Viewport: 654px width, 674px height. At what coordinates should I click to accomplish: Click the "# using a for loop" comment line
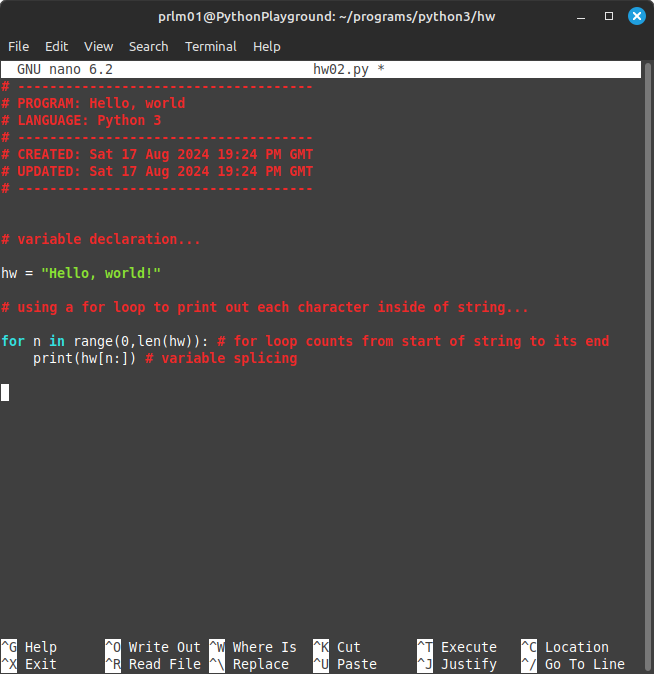pos(265,307)
